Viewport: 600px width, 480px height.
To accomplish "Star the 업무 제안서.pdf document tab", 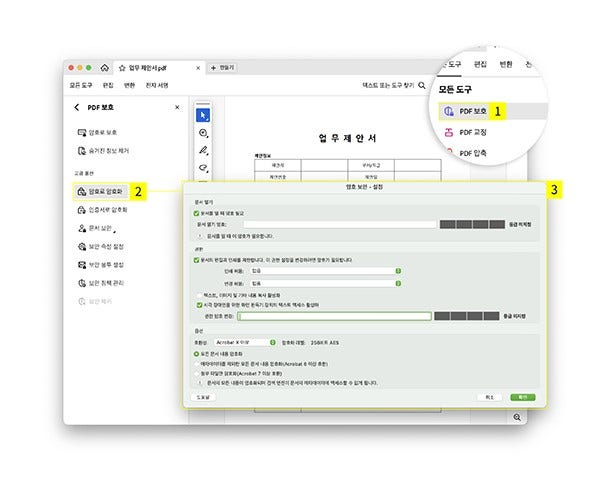I will pyautogui.click(x=122, y=68).
